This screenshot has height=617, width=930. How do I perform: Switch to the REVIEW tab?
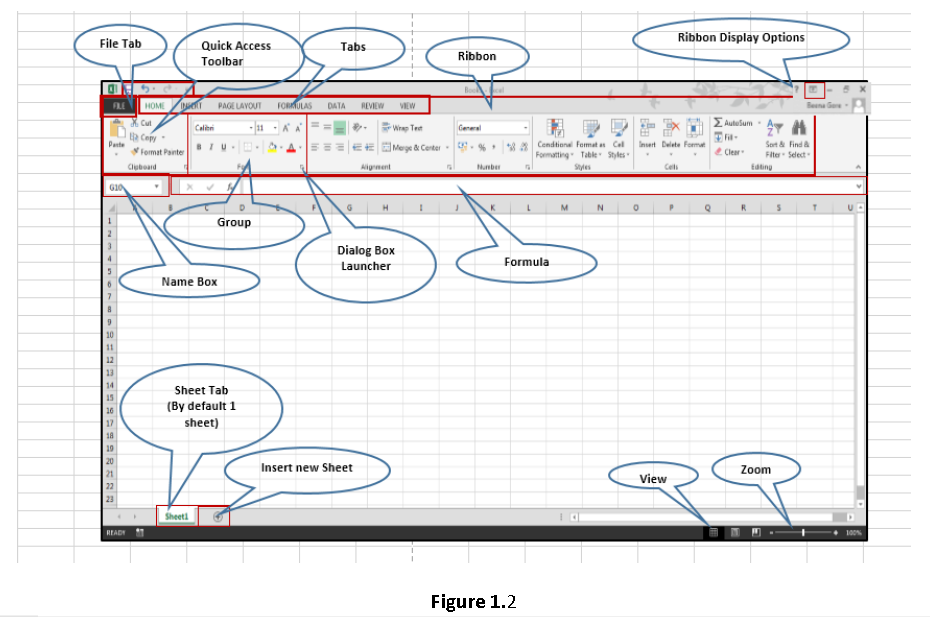pyautogui.click(x=372, y=106)
